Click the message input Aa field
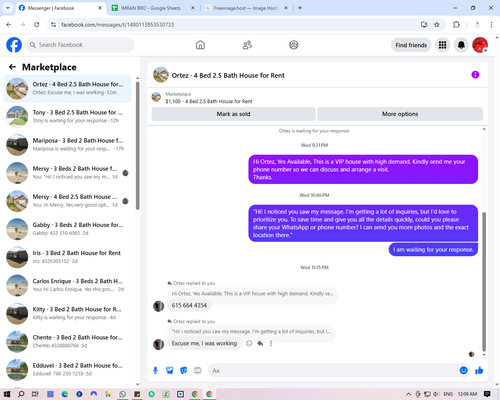This screenshot has height=400, width=500. click(x=332, y=370)
